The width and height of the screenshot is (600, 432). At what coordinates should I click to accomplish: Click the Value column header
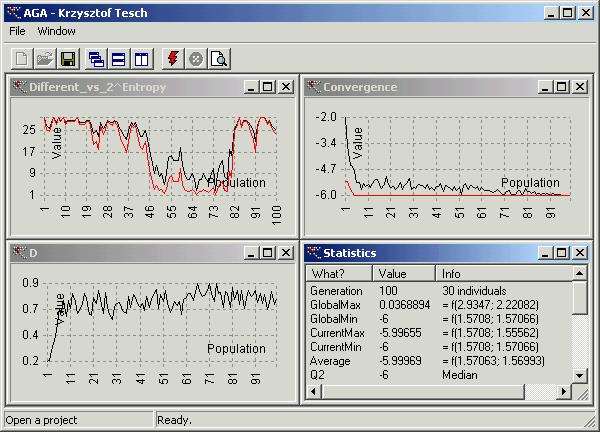[x=404, y=274]
